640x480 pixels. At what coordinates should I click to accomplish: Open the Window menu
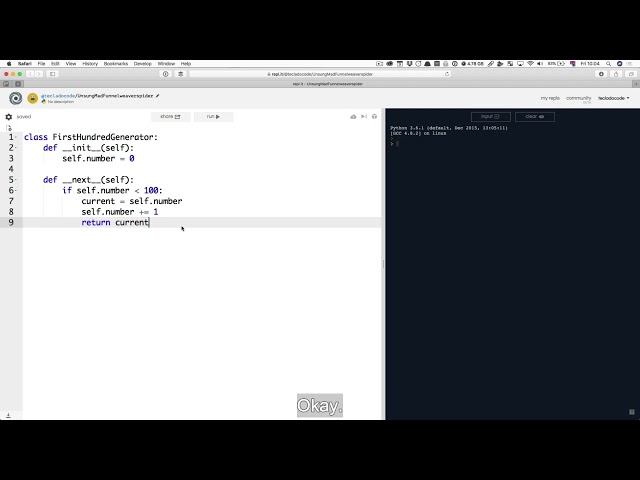(166, 64)
